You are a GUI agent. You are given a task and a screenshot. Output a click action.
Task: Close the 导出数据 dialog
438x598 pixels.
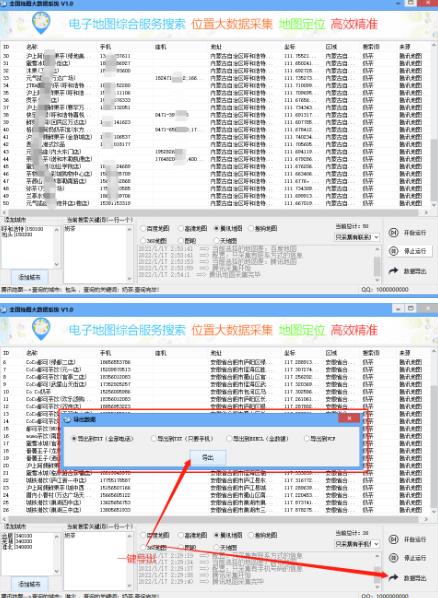349,418
